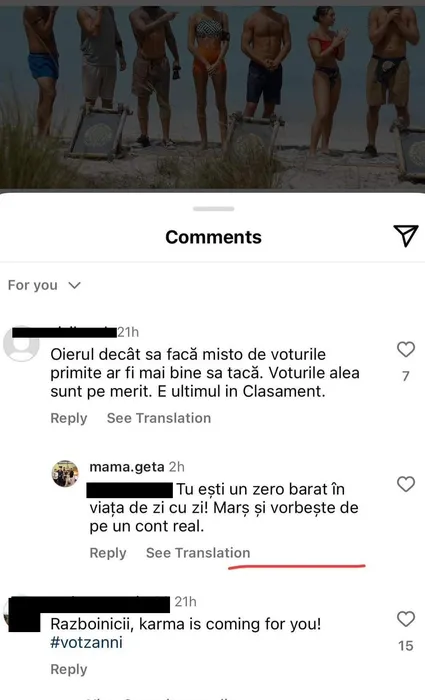Tap the mama.geta username
The image size is (425, 700).
coord(127,467)
